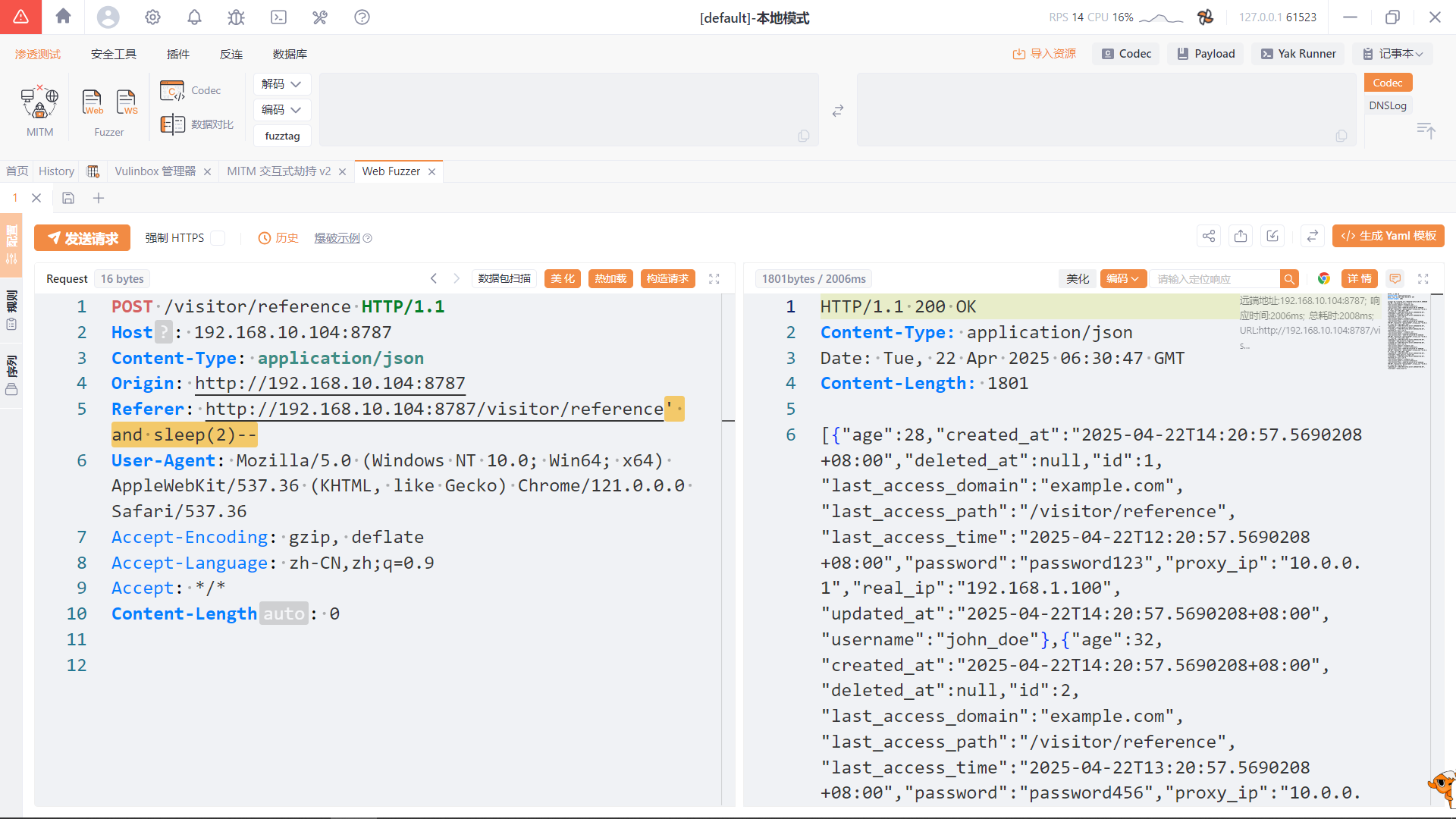Click the swap encode/decode arrows icon
Viewport: 1456px width, 819px height.
pos(838,111)
